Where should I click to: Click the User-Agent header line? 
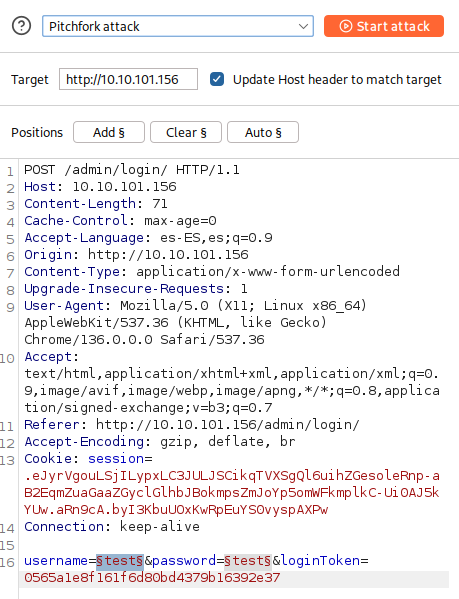(196, 322)
